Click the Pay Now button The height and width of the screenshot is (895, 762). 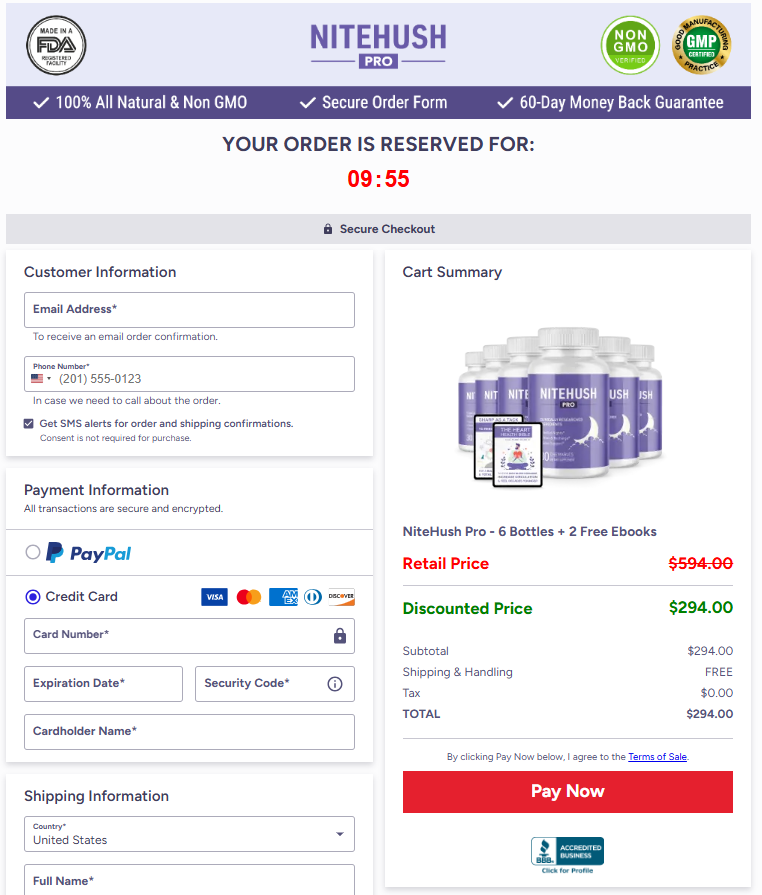click(x=567, y=791)
